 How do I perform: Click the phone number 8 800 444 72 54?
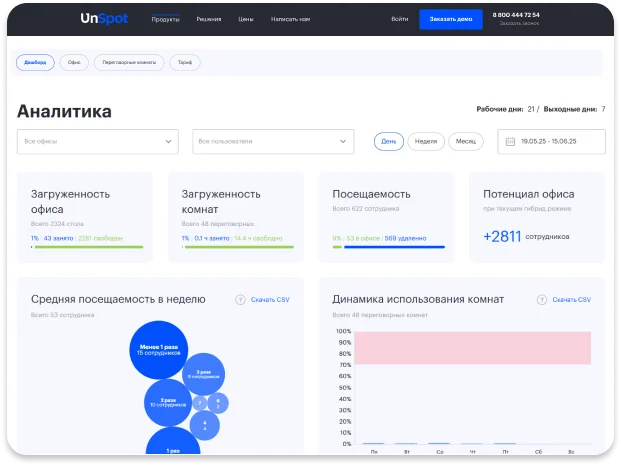tap(516, 15)
